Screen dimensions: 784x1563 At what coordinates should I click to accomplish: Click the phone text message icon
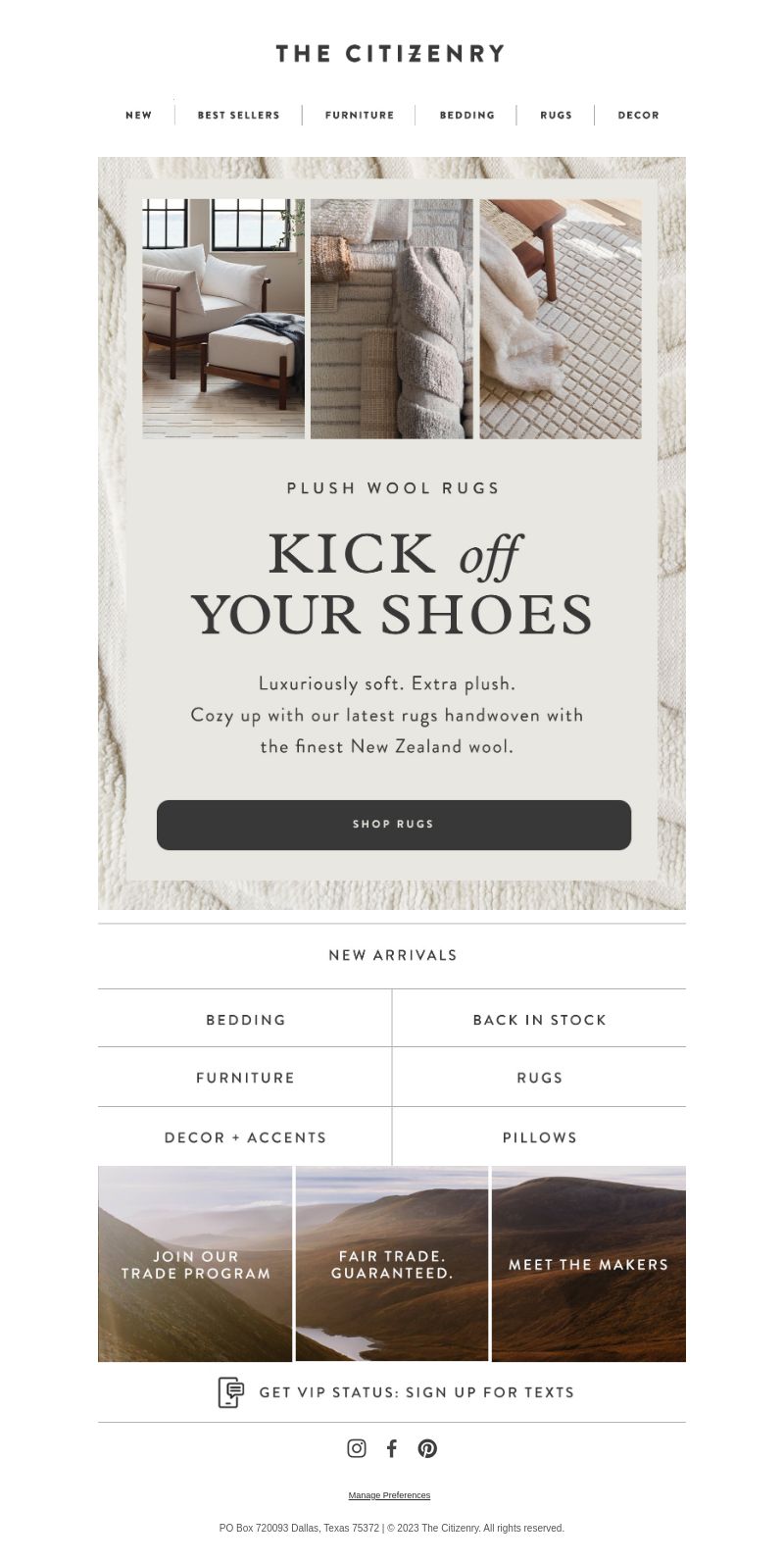[x=230, y=1392]
